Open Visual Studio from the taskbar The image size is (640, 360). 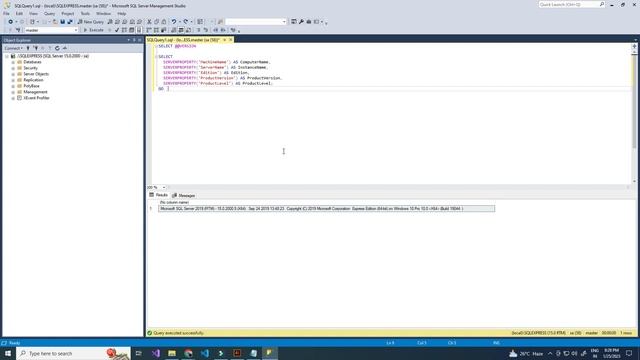(156, 353)
